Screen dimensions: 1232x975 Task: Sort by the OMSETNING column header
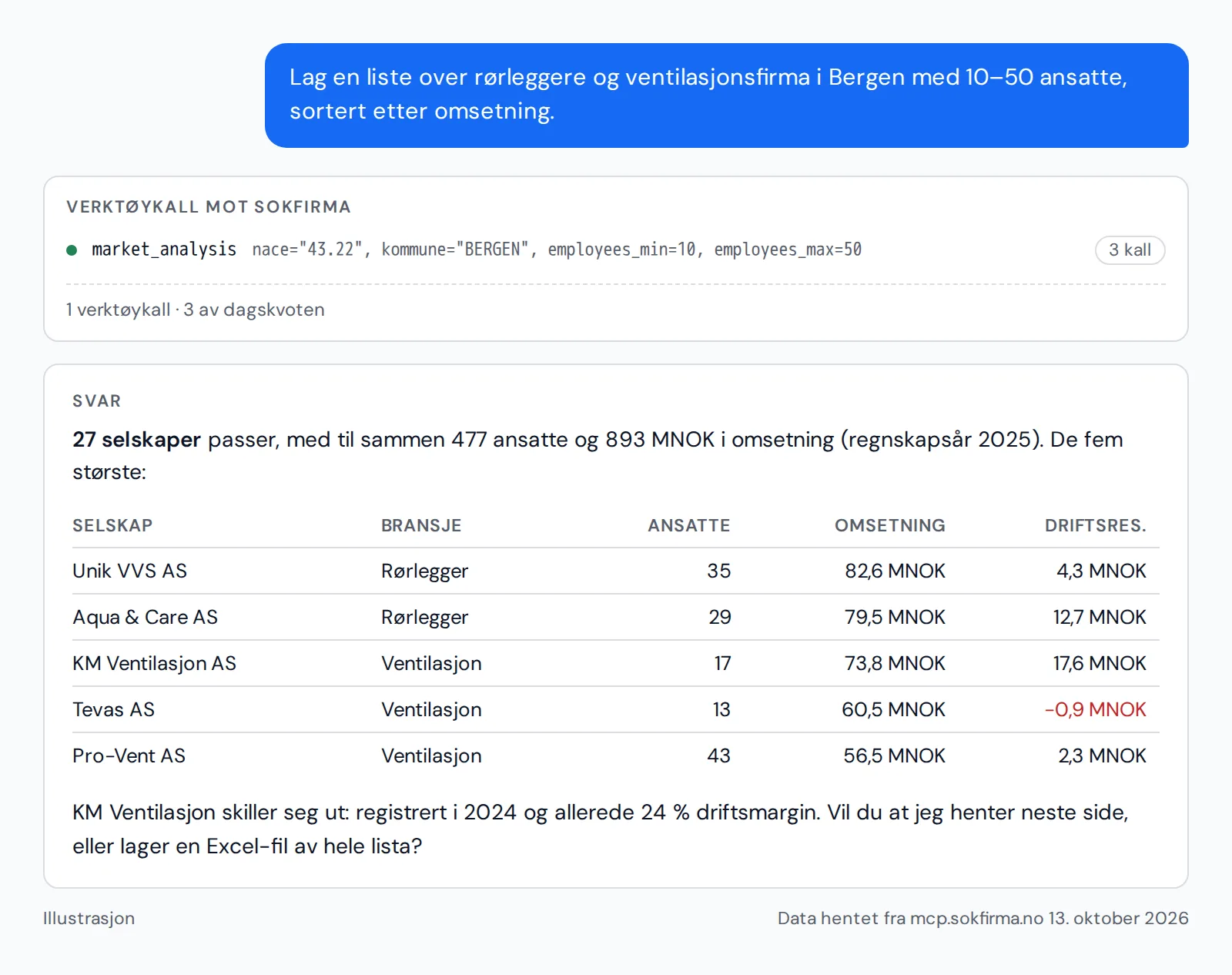coord(889,525)
